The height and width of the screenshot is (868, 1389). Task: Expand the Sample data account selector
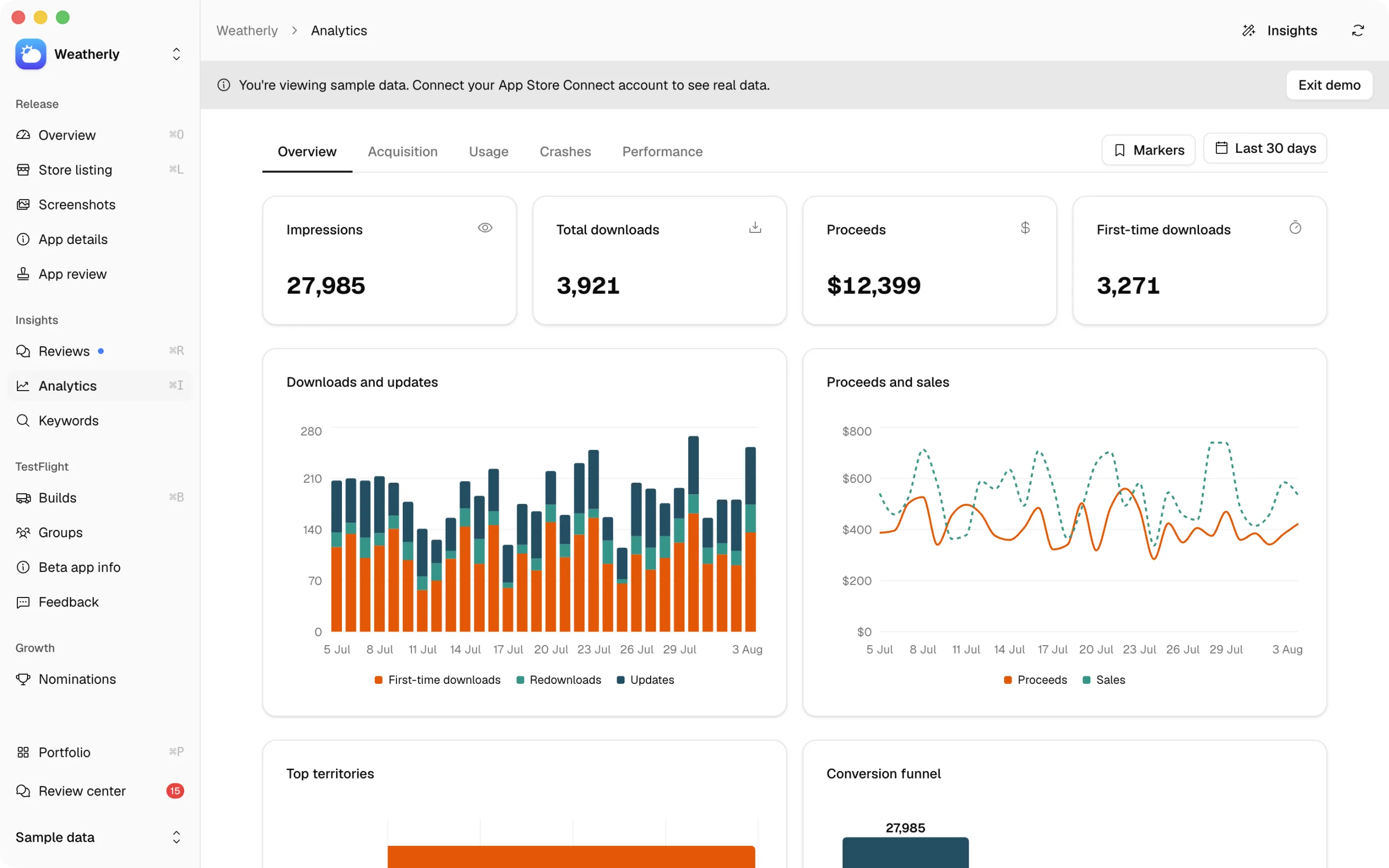[176, 837]
